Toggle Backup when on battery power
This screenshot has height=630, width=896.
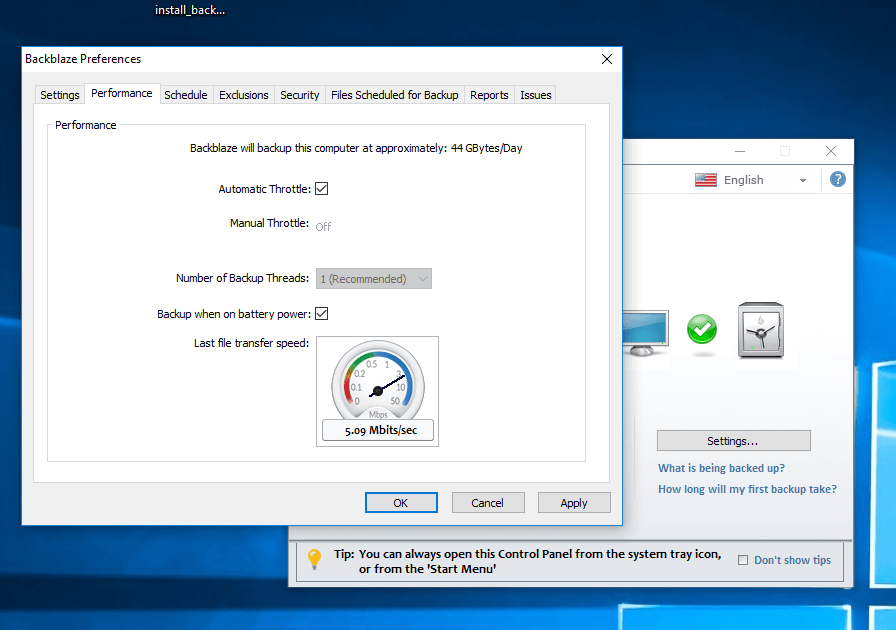pos(322,314)
